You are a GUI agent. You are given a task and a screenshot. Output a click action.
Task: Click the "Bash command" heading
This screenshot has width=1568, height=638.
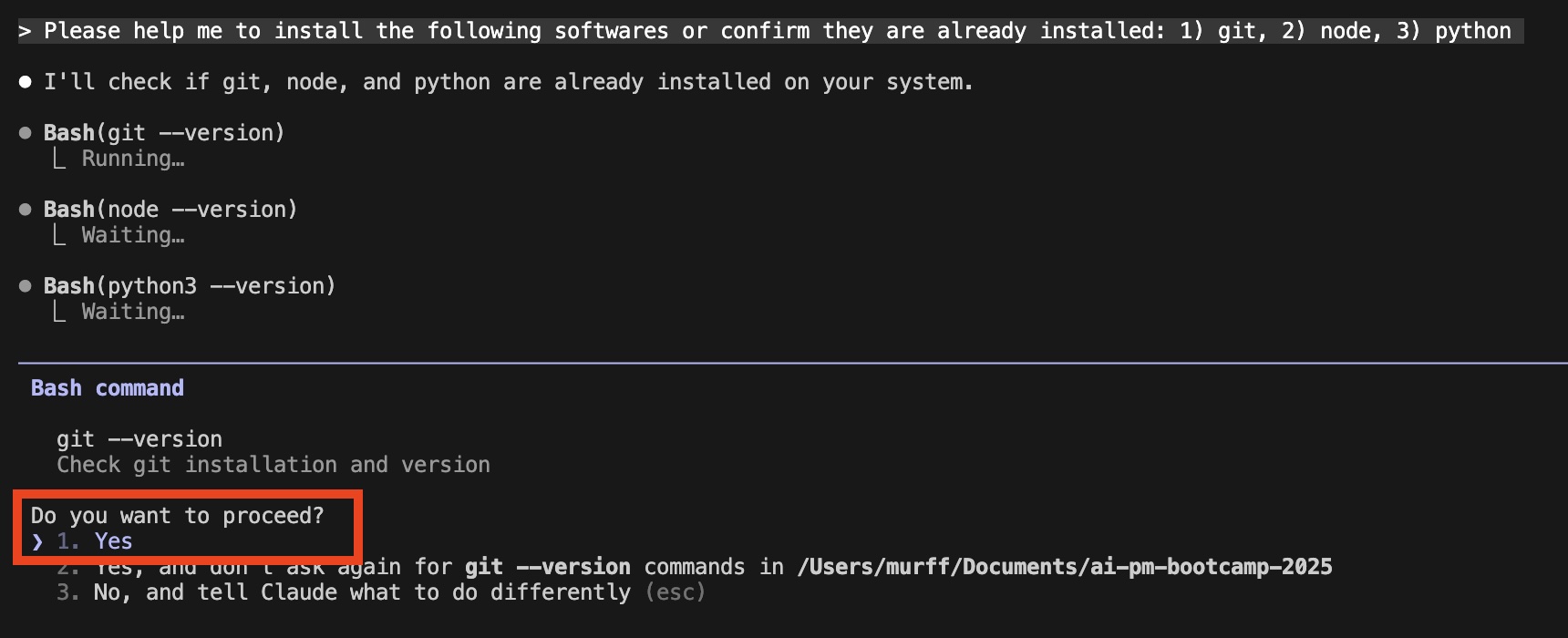pyautogui.click(x=108, y=388)
